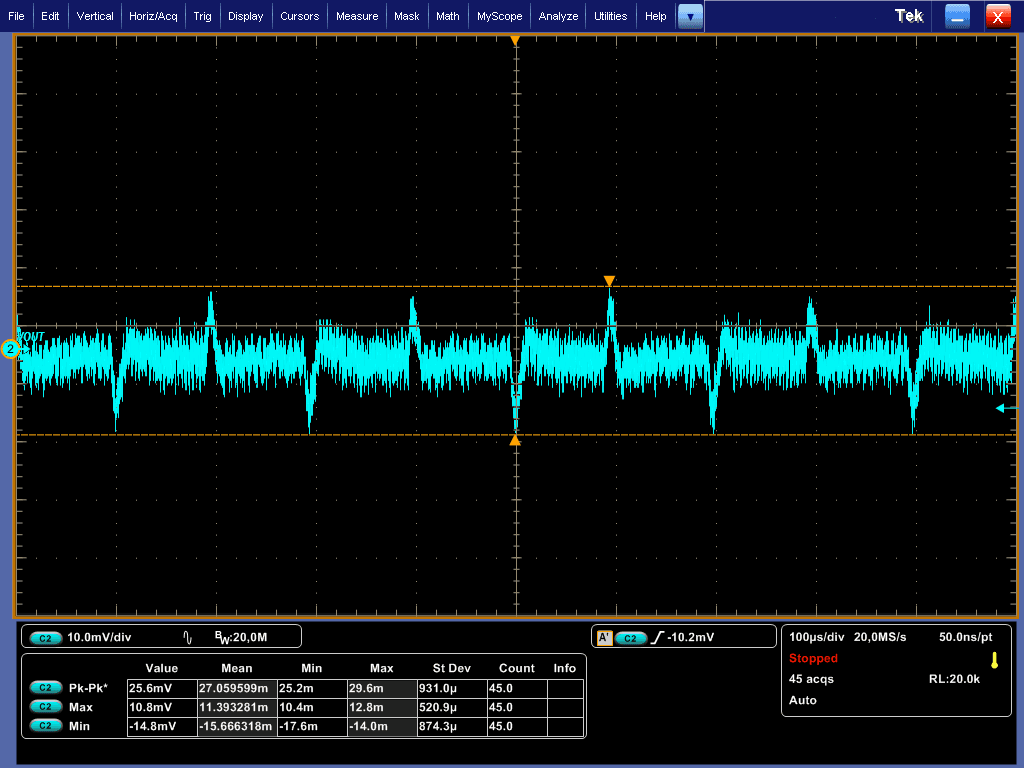The width and height of the screenshot is (1024, 768).
Task: Click the cyan trigger level arrow on right edge
Action: (x=1004, y=408)
